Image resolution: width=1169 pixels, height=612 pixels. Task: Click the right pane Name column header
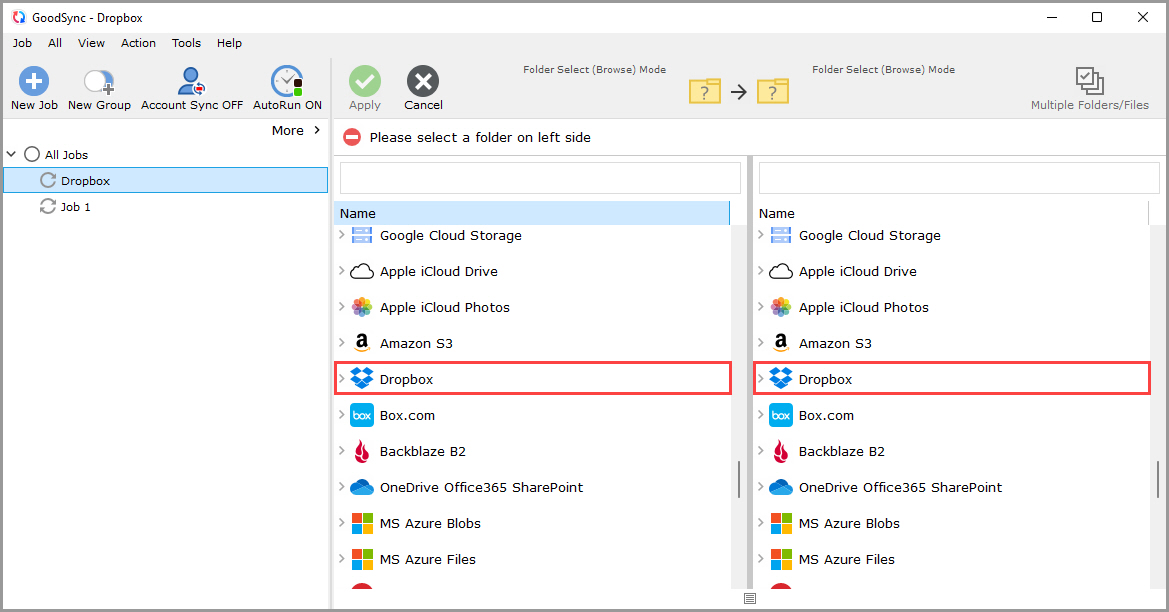951,213
